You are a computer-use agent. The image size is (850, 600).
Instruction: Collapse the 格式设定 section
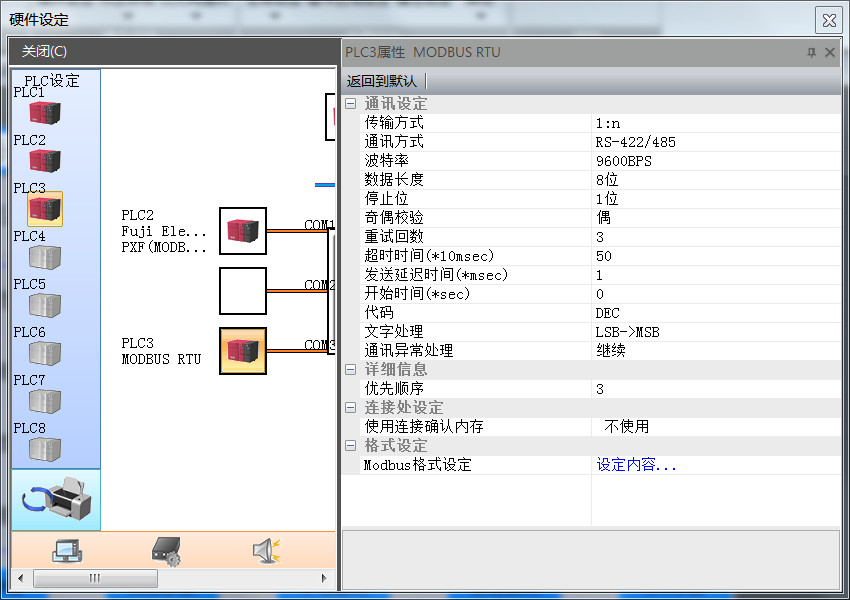tap(350, 446)
